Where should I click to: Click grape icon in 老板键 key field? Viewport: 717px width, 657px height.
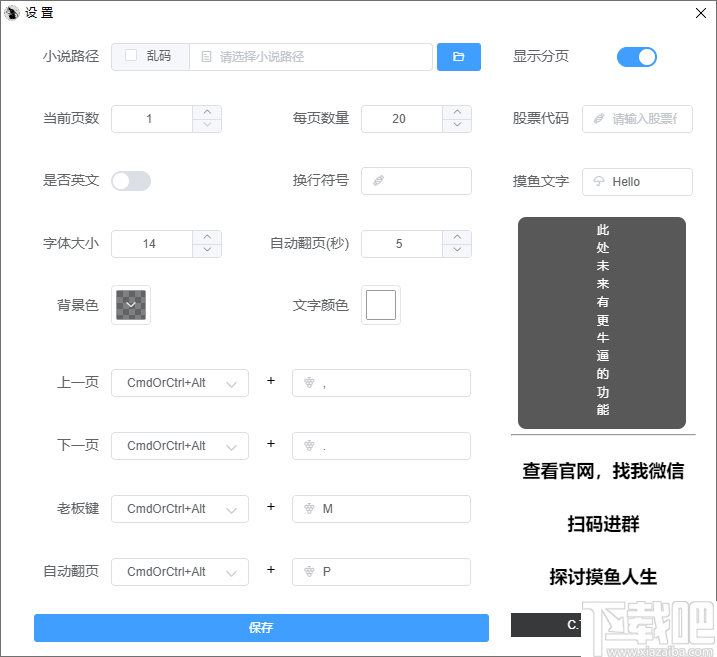point(310,508)
